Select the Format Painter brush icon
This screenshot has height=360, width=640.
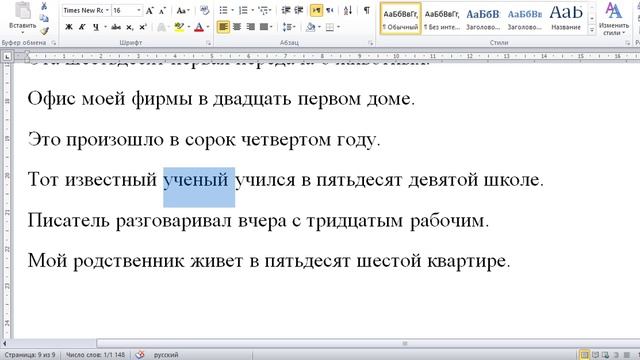[x=44, y=31]
